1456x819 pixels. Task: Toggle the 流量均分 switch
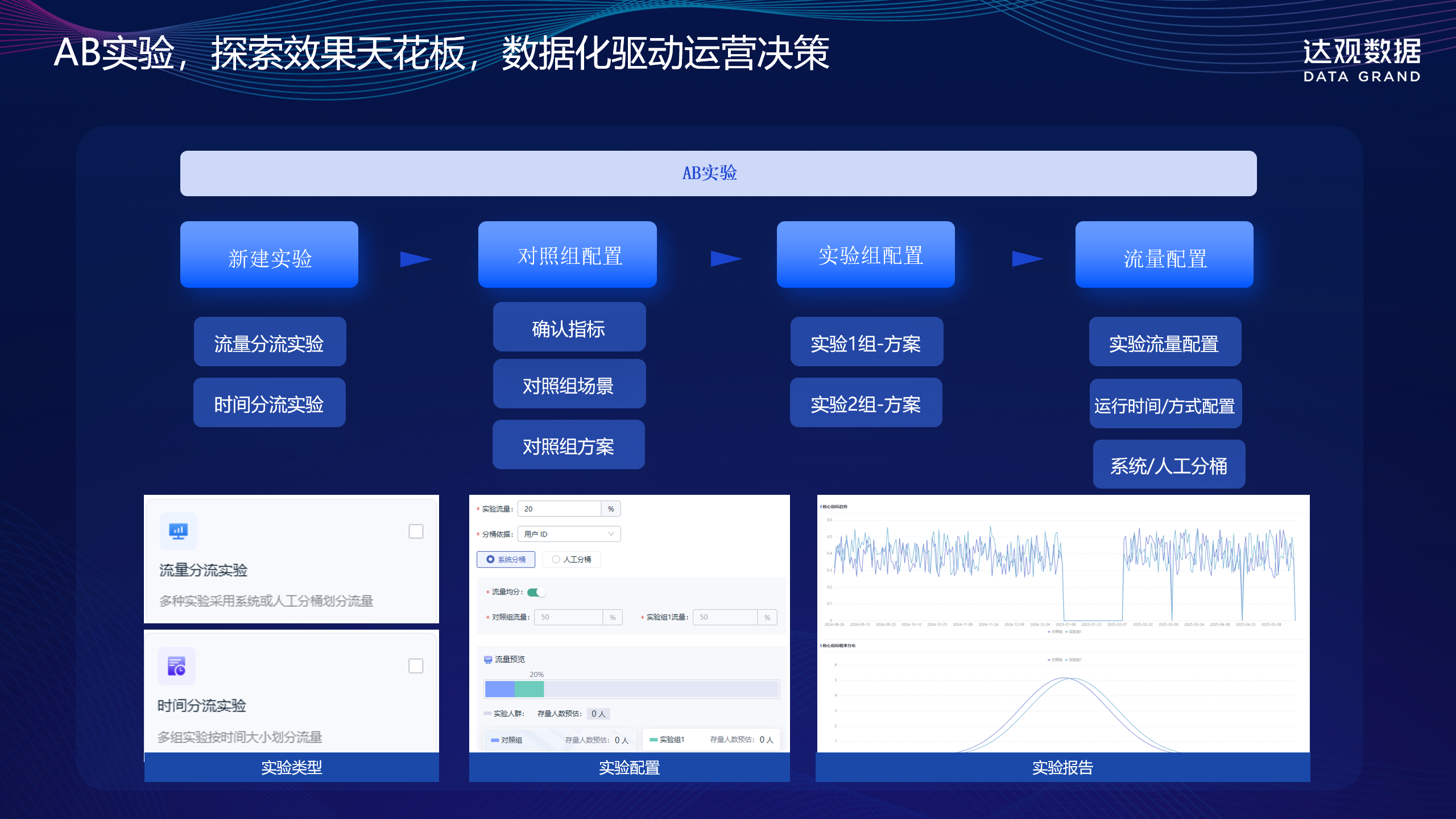(536, 592)
